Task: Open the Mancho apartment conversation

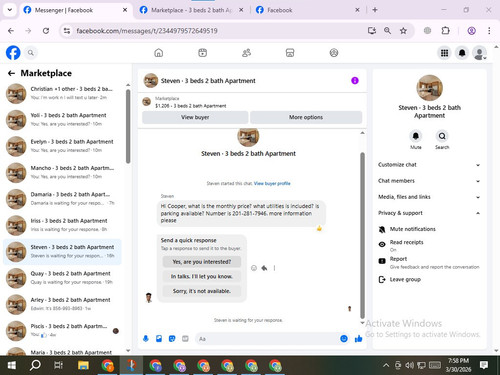Action: [x=63, y=172]
